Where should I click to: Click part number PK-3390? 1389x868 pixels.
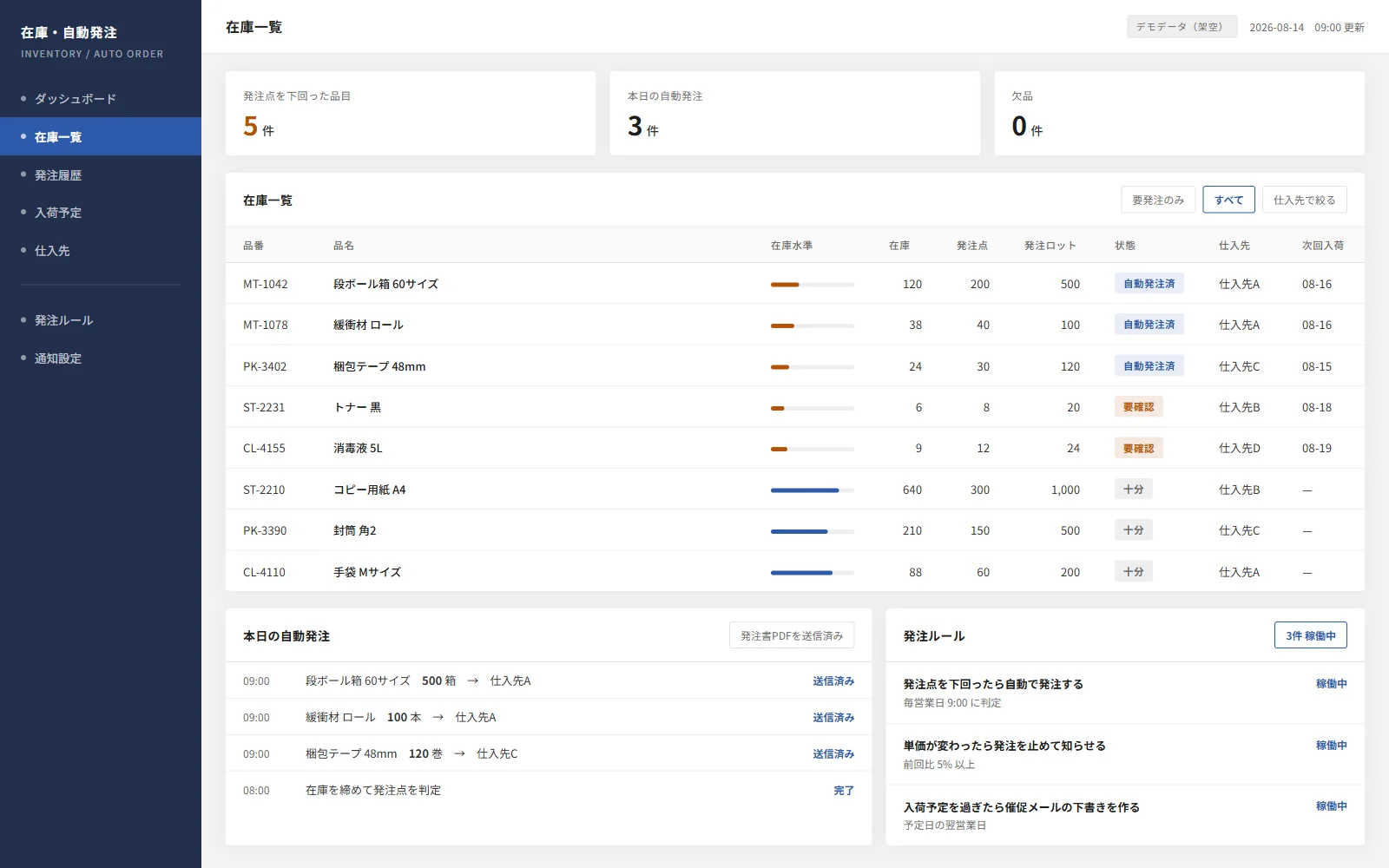tap(265, 530)
